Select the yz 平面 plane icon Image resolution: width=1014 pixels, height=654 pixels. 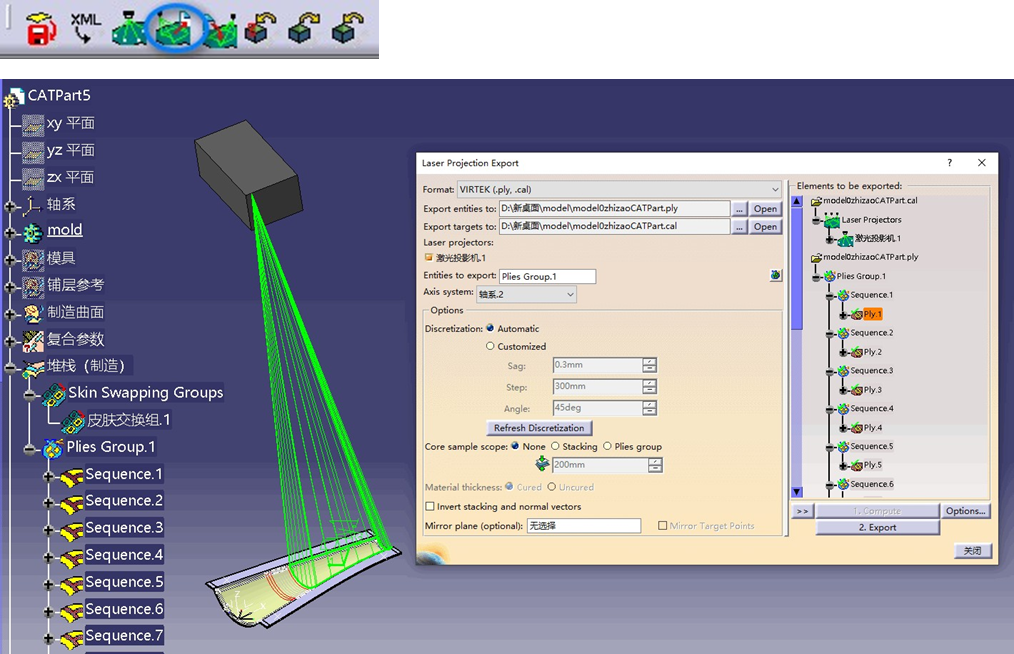(x=32, y=151)
